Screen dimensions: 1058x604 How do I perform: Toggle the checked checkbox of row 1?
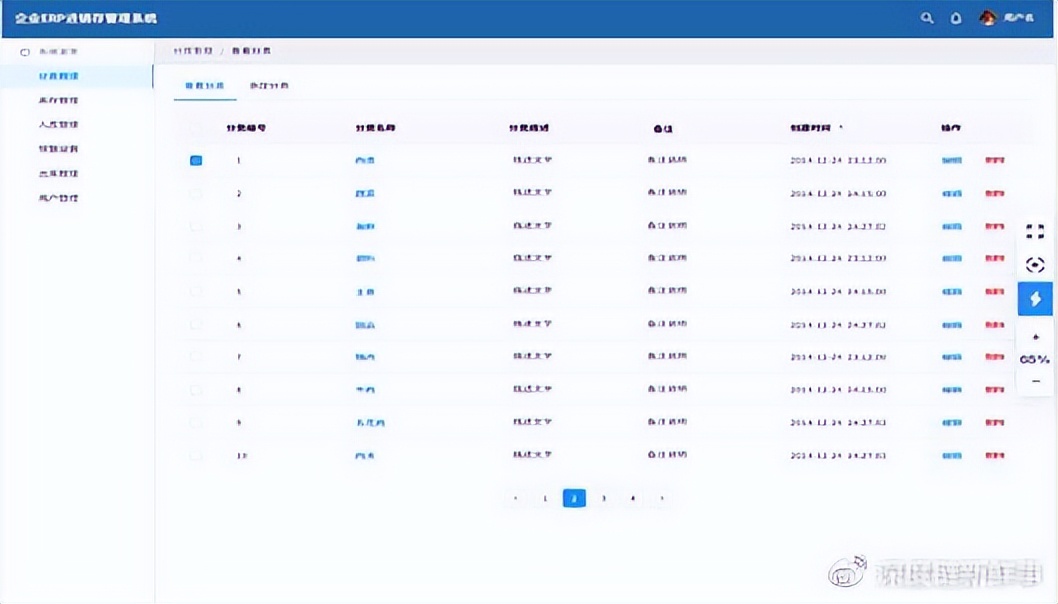click(x=196, y=160)
